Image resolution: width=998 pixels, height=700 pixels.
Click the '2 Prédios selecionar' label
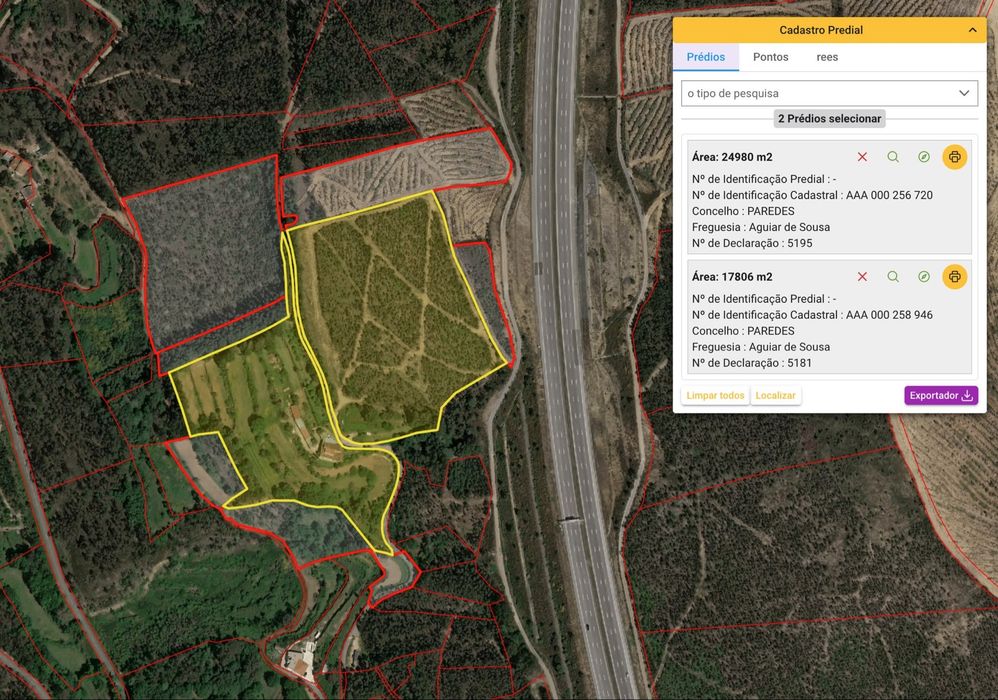coord(829,118)
